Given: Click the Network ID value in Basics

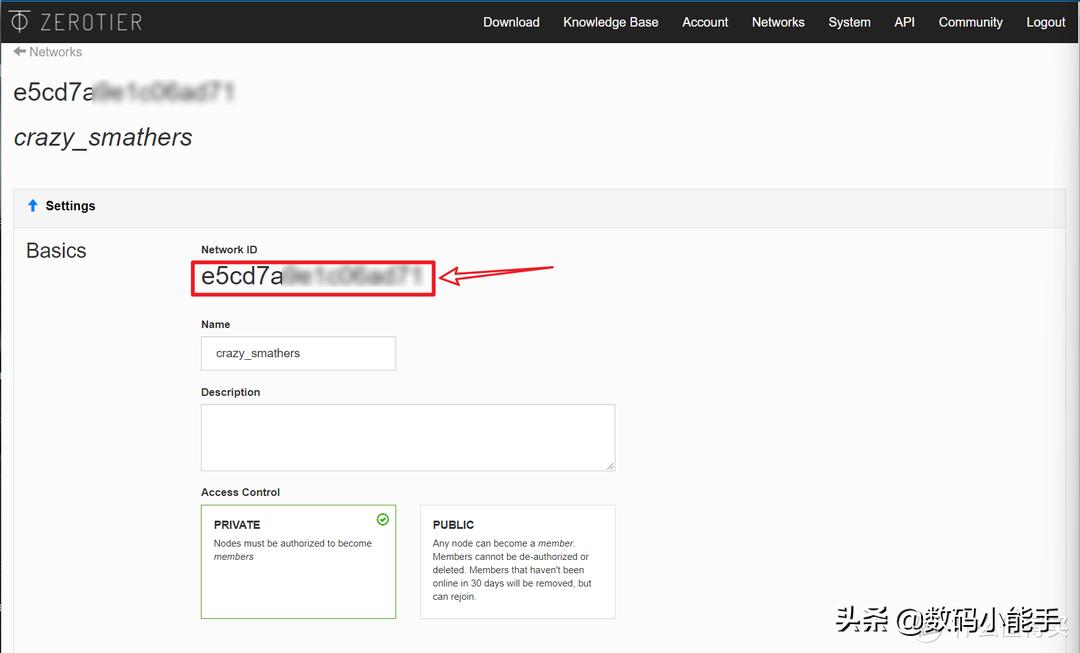Looking at the screenshot, I should tap(312, 277).
